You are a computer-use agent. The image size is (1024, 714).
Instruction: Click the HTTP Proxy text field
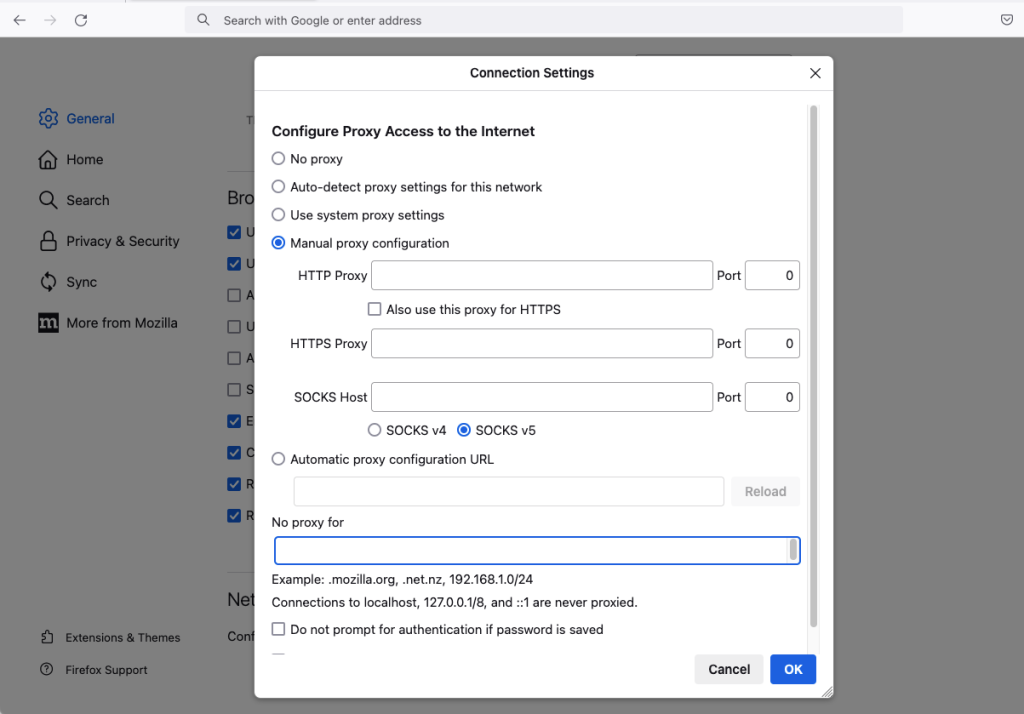click(541, 275)
